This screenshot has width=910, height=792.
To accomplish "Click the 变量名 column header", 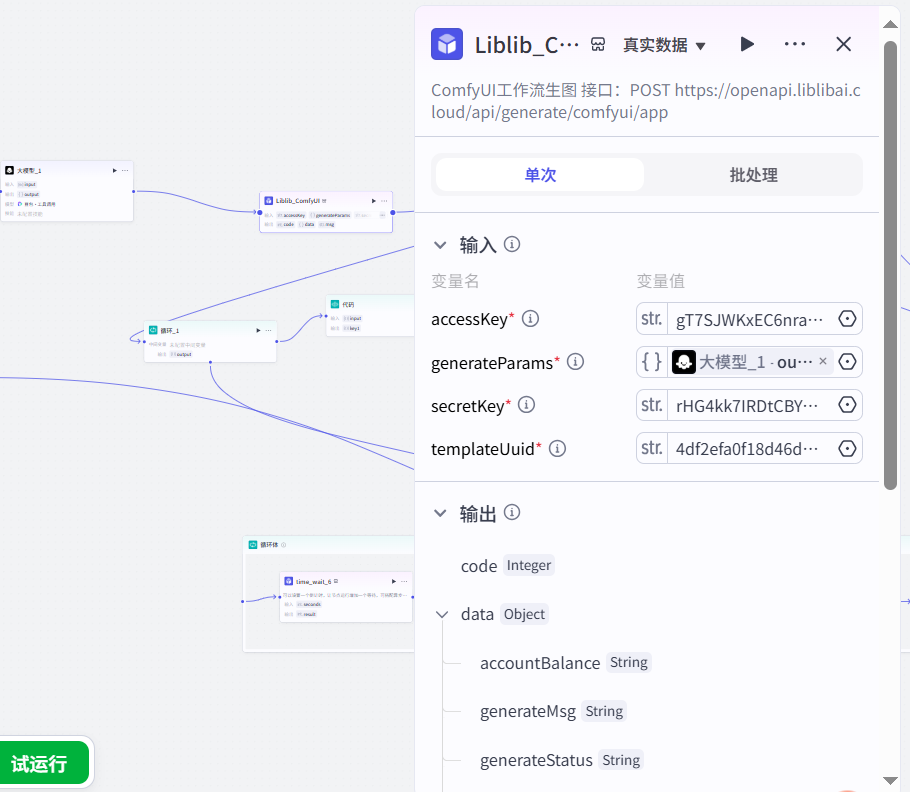I will tap(454, 281).
